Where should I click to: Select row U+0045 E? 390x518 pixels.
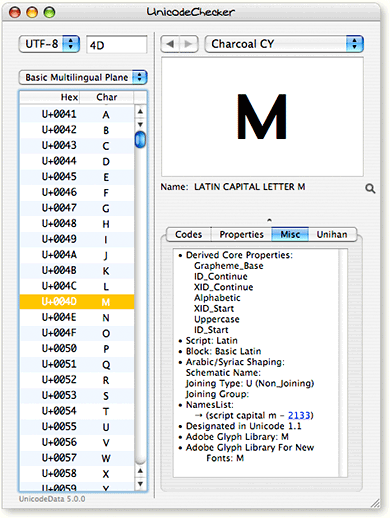[x=77, y=177]
